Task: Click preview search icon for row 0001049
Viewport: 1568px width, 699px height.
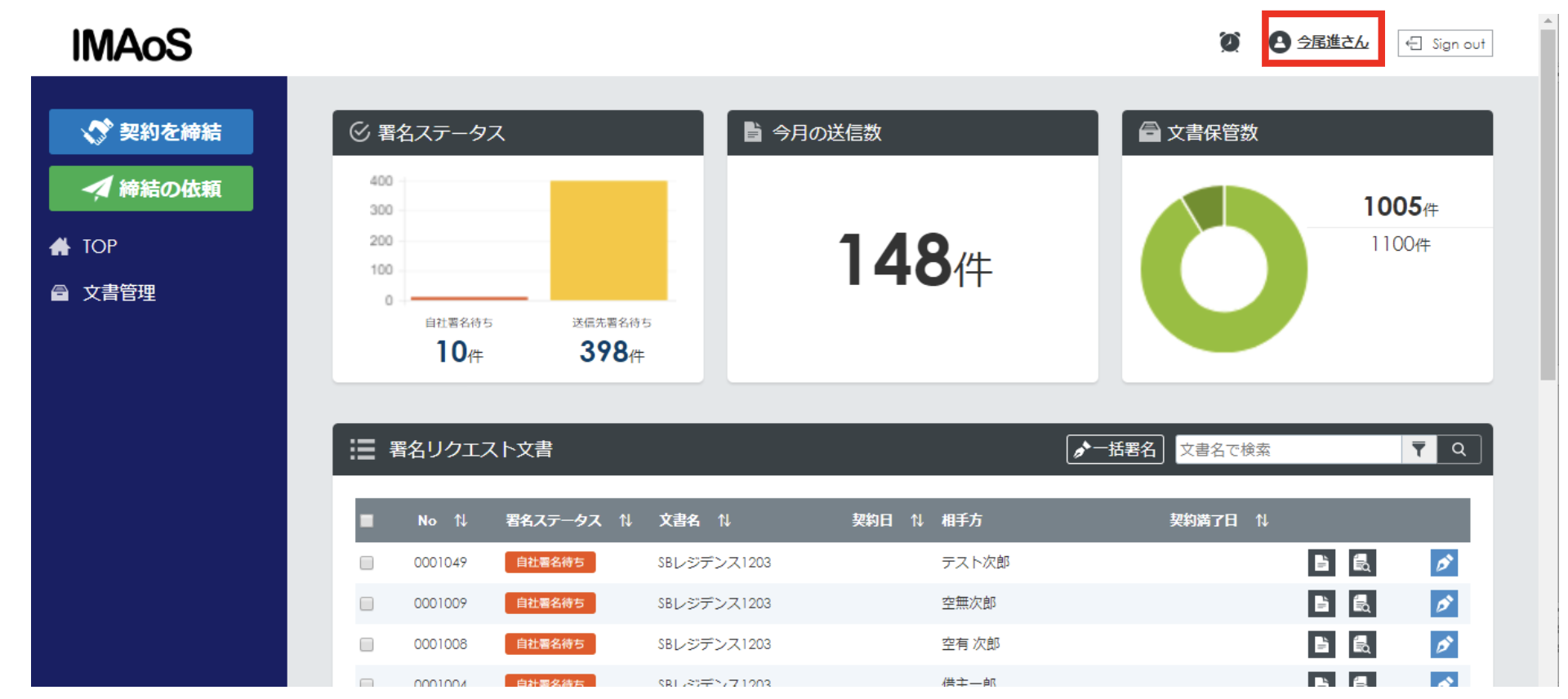Action: point(1361,563)
